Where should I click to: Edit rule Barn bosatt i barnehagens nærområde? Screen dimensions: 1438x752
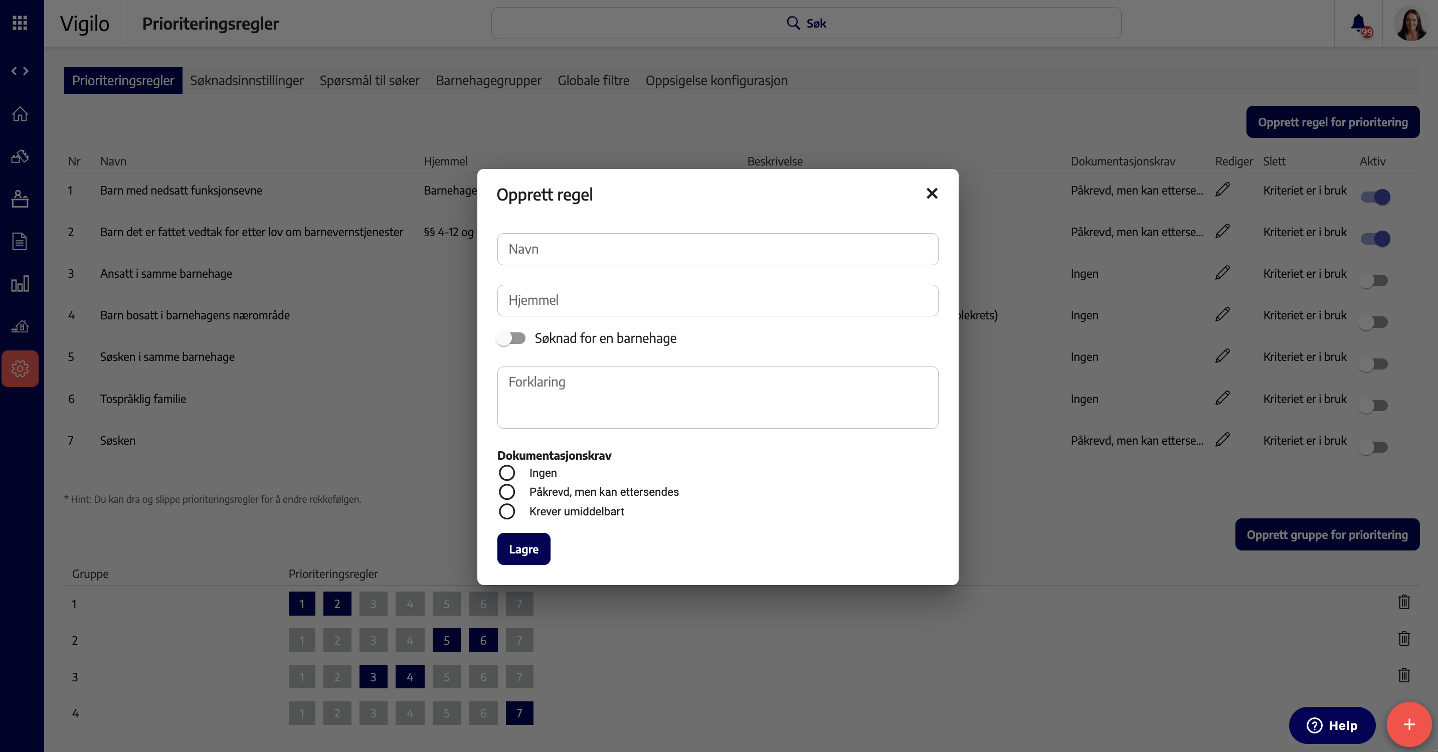(1222, 314)
